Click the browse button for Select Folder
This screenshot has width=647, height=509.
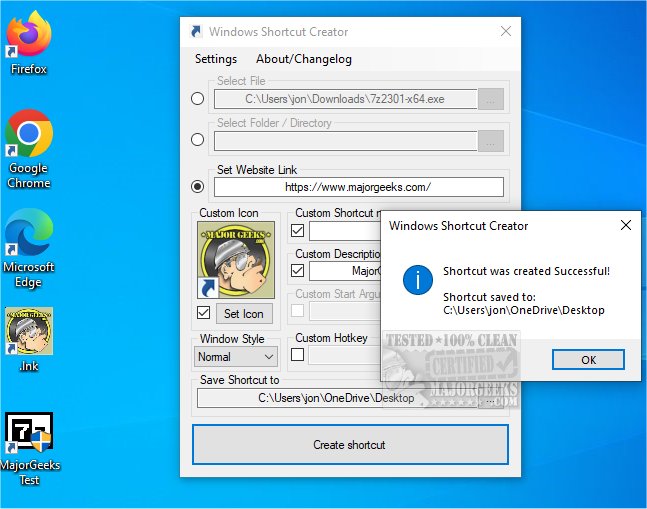(x=491, y=141)
